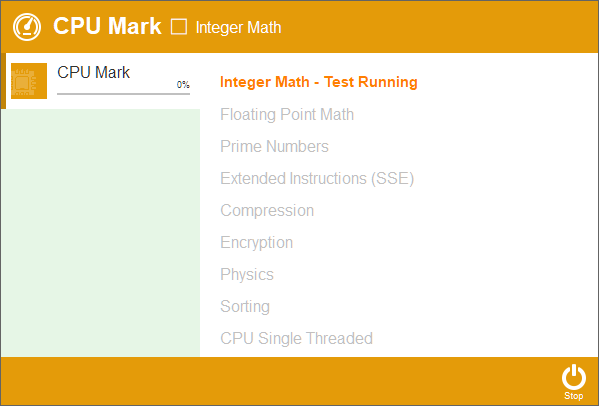Pick the Encryption test entry
This screenshot has width=599, height=406.
[256, 243]
